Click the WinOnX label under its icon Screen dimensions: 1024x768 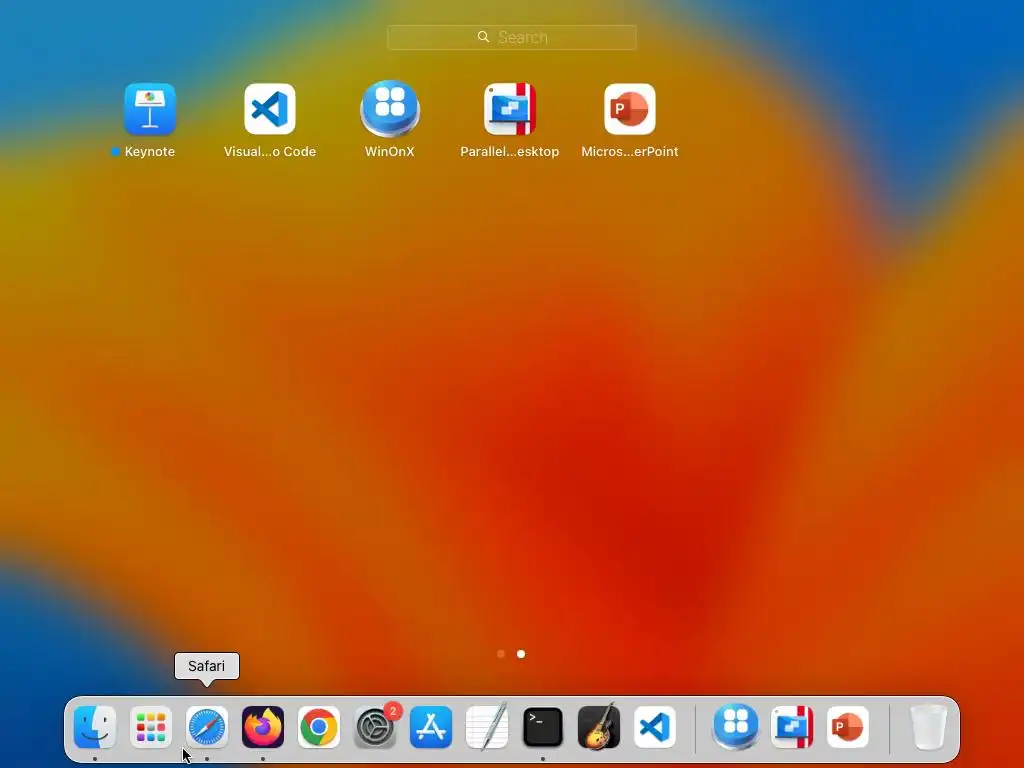pyautogui.click(x=390, y=152)
